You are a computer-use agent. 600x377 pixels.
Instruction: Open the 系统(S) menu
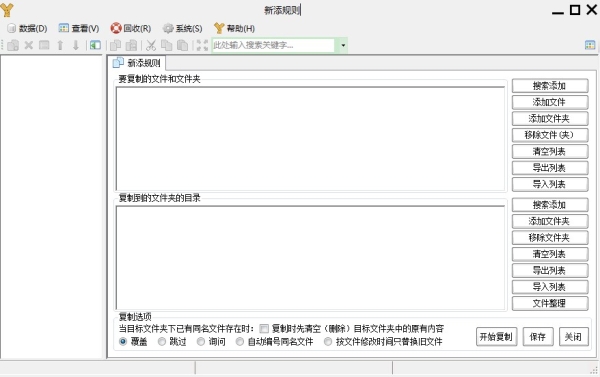pyautogui.click(x=183, y=28)
